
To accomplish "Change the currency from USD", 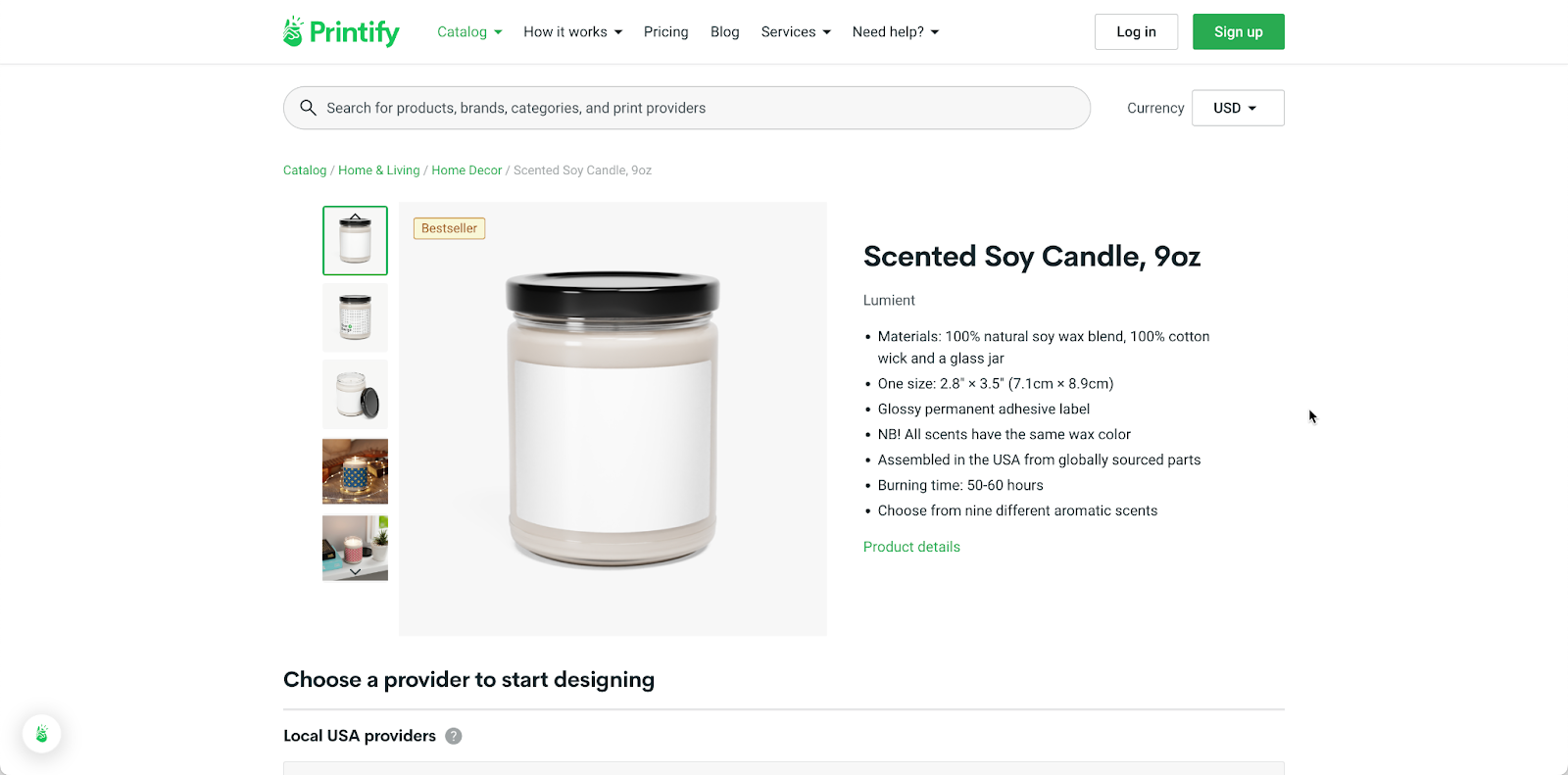I will [x=1237, y=108].
